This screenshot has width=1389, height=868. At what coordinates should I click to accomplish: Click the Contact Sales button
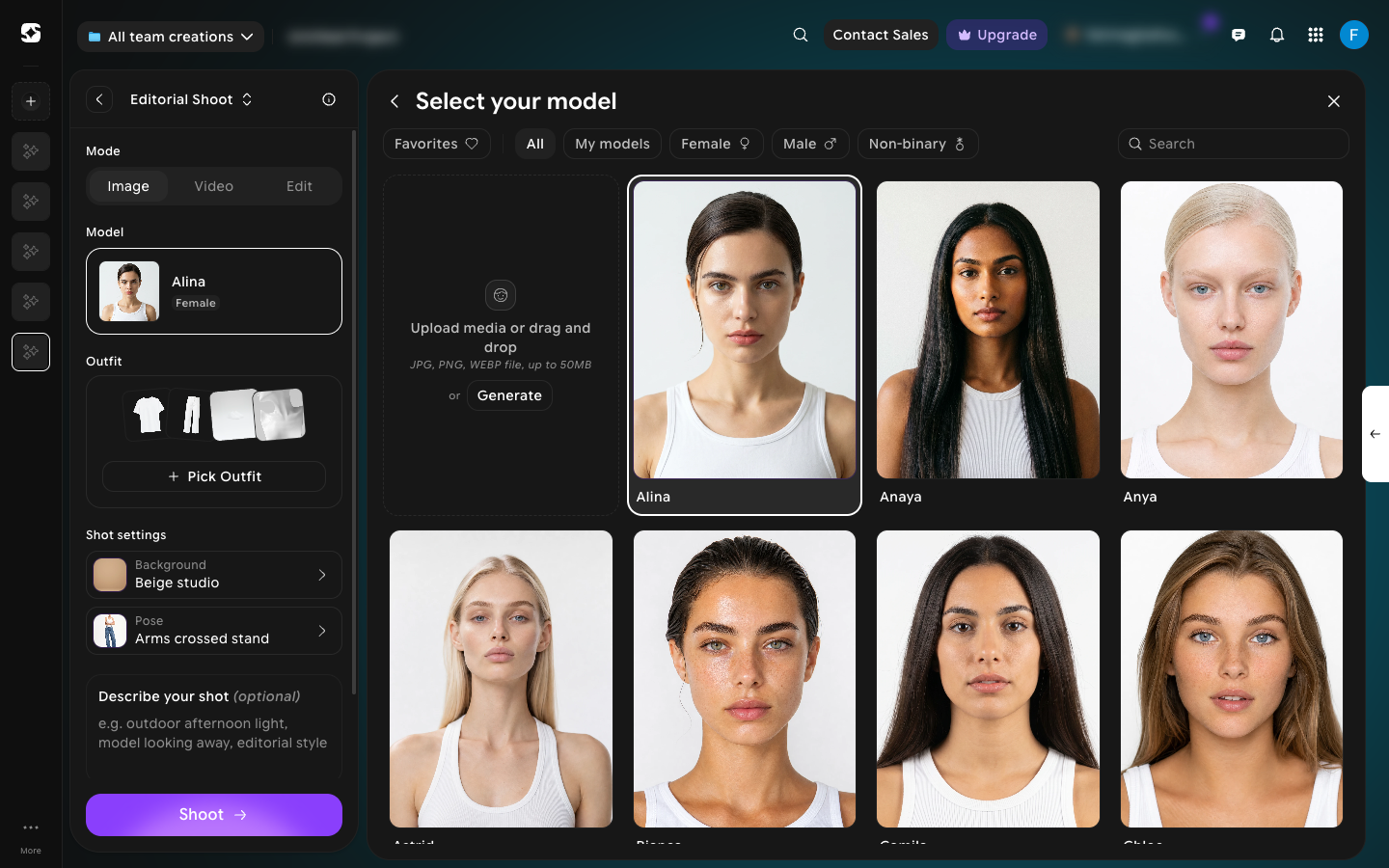881,35
